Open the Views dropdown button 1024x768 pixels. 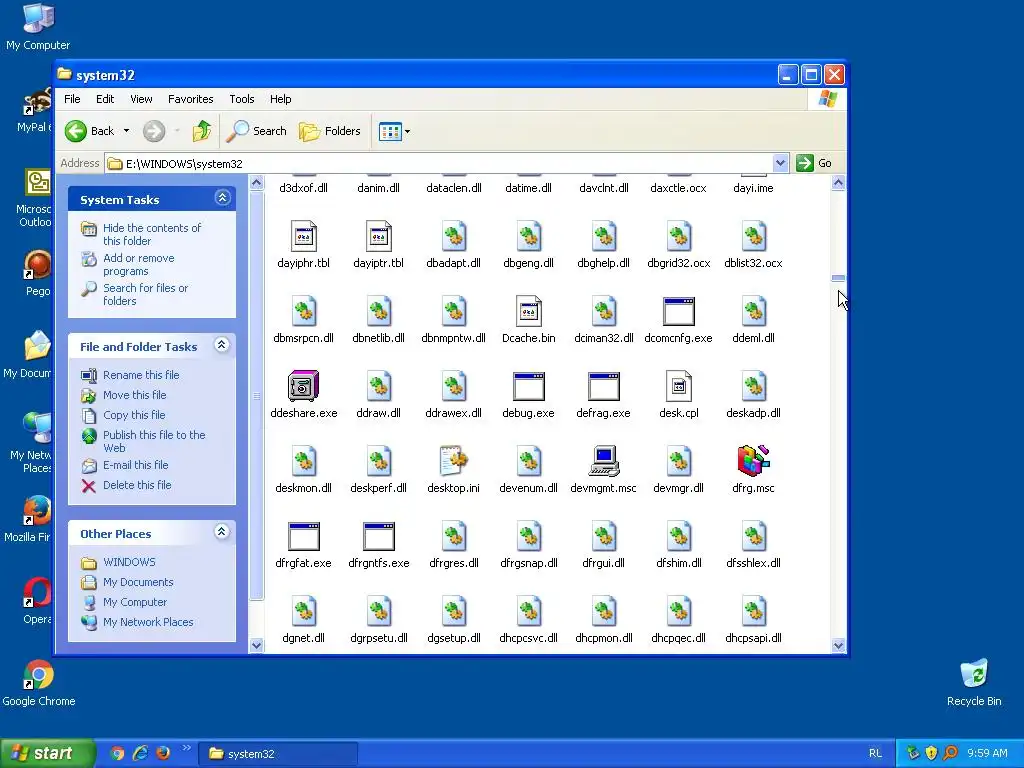coord(394,131)
